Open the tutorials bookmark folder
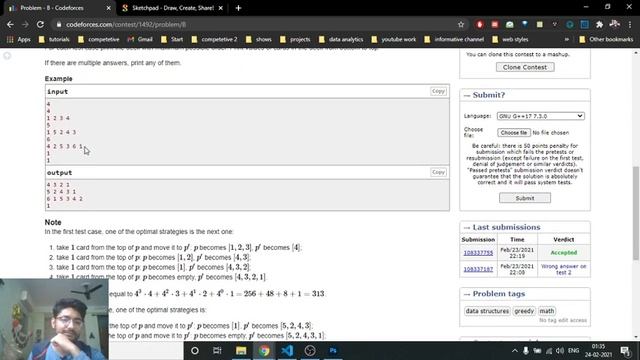The height and width of the screenshot is (360, 640). click(54, 39)
